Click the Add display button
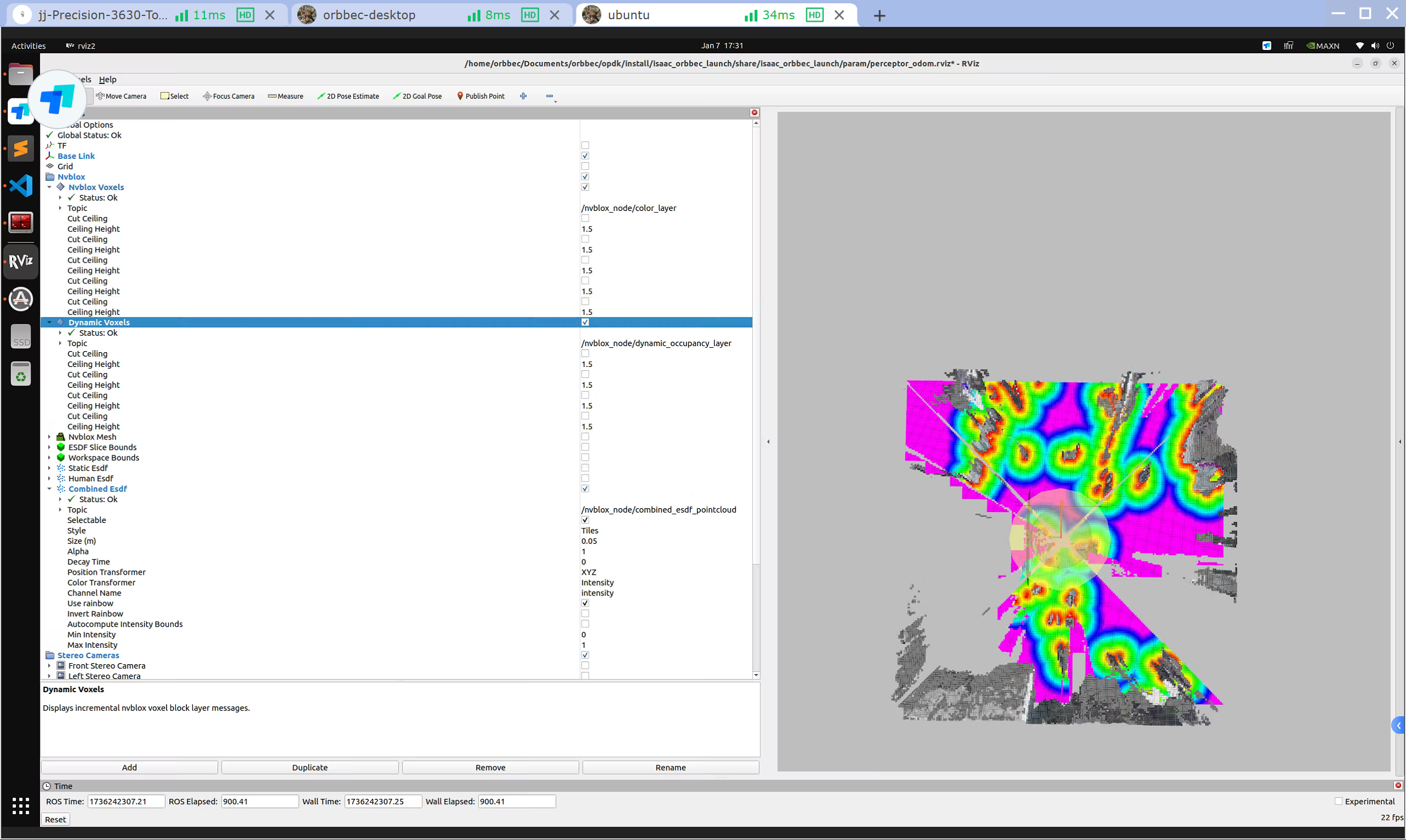Screen dimensions: 1406x840 [x=130, y=767]
